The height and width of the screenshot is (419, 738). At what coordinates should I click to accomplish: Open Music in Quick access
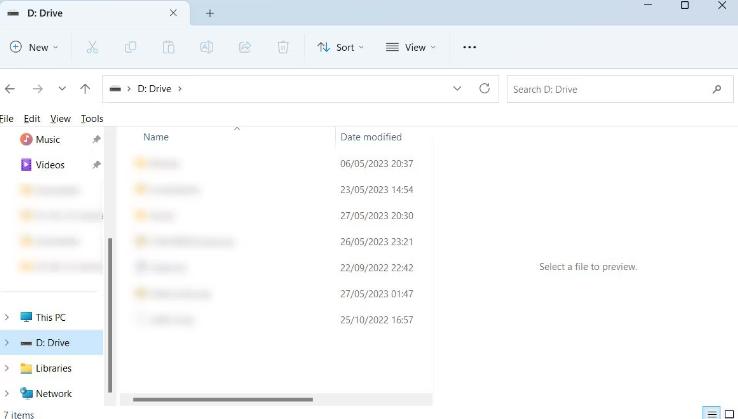point(48,139)
